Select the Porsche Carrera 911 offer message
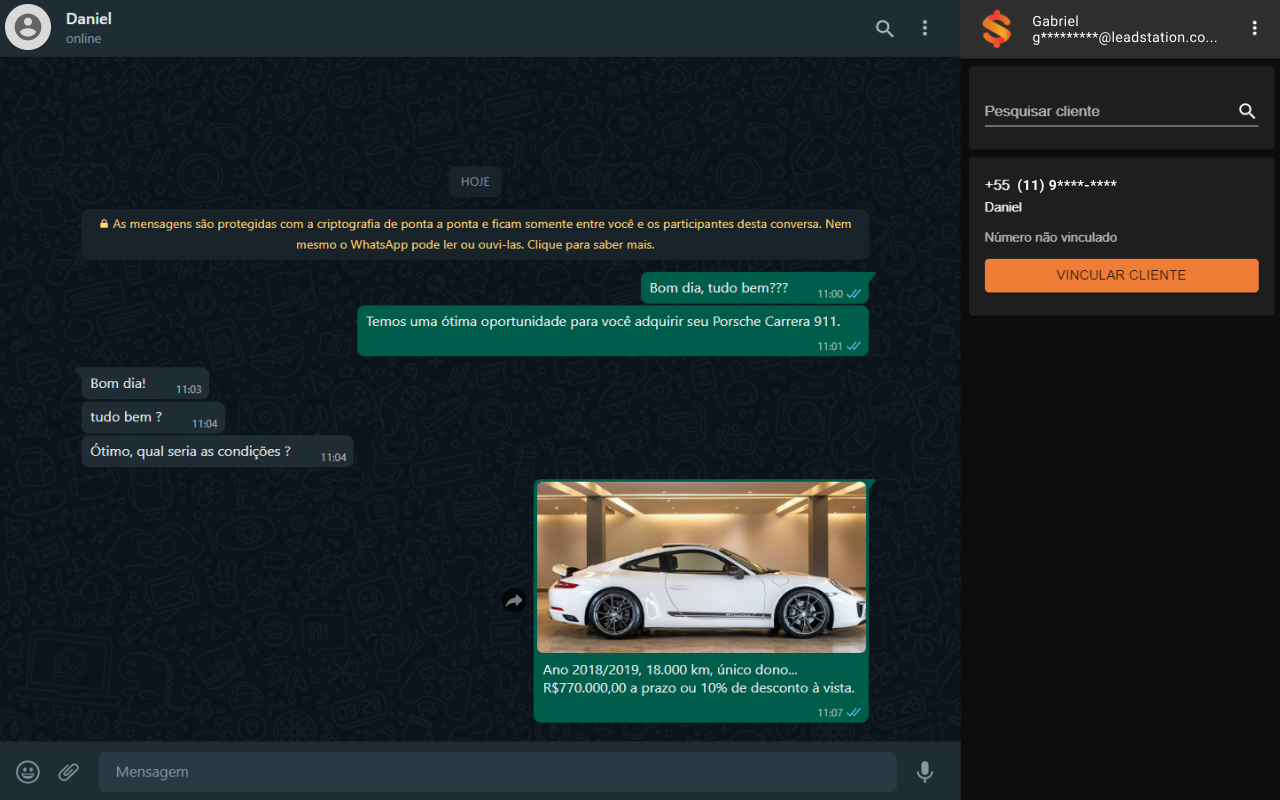The width and height of the screenshot is (1280, 800). click(x=613, y=331)
